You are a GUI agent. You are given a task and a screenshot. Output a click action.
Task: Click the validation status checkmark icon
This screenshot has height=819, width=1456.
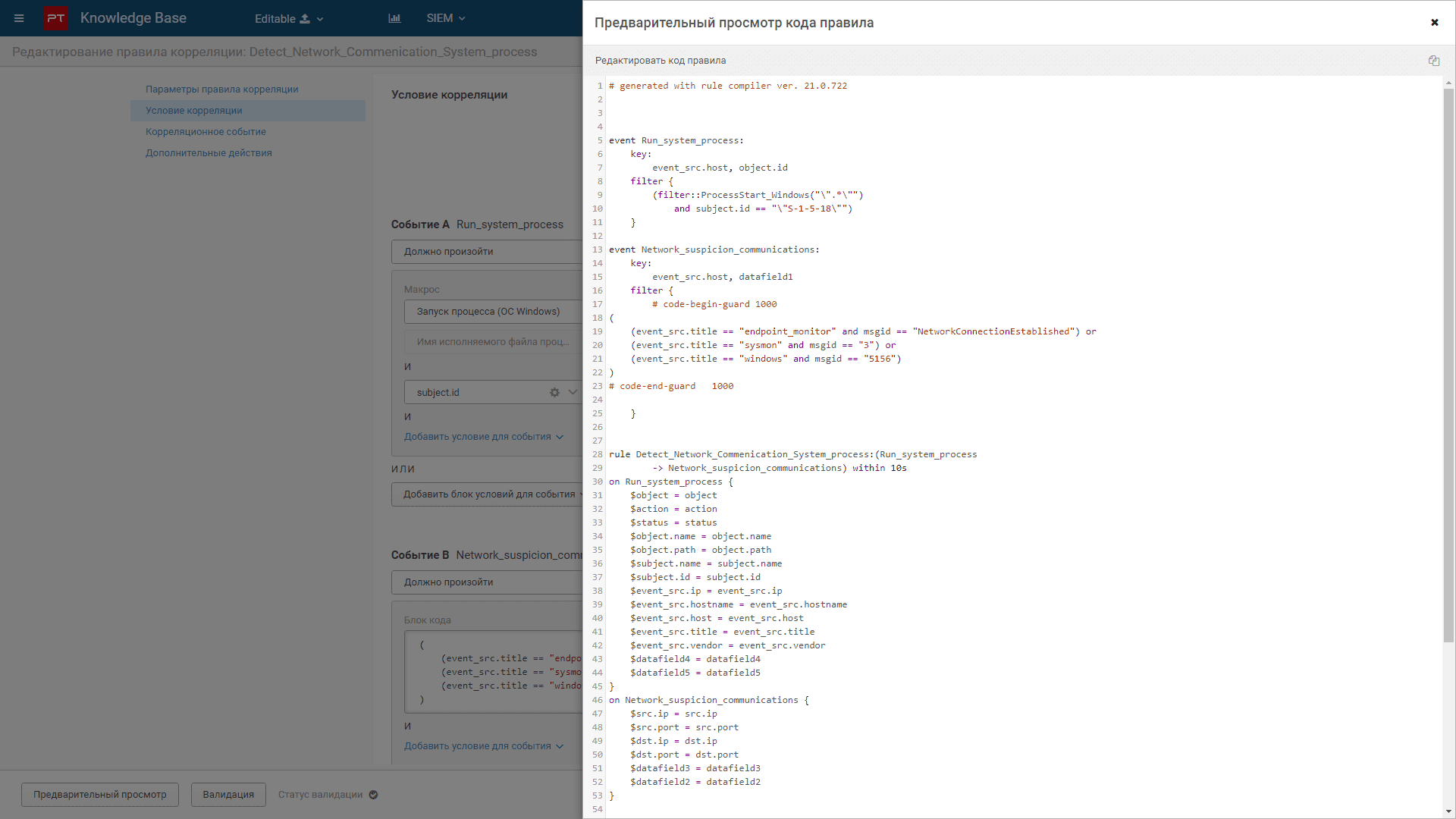click(x=373, y=795)
